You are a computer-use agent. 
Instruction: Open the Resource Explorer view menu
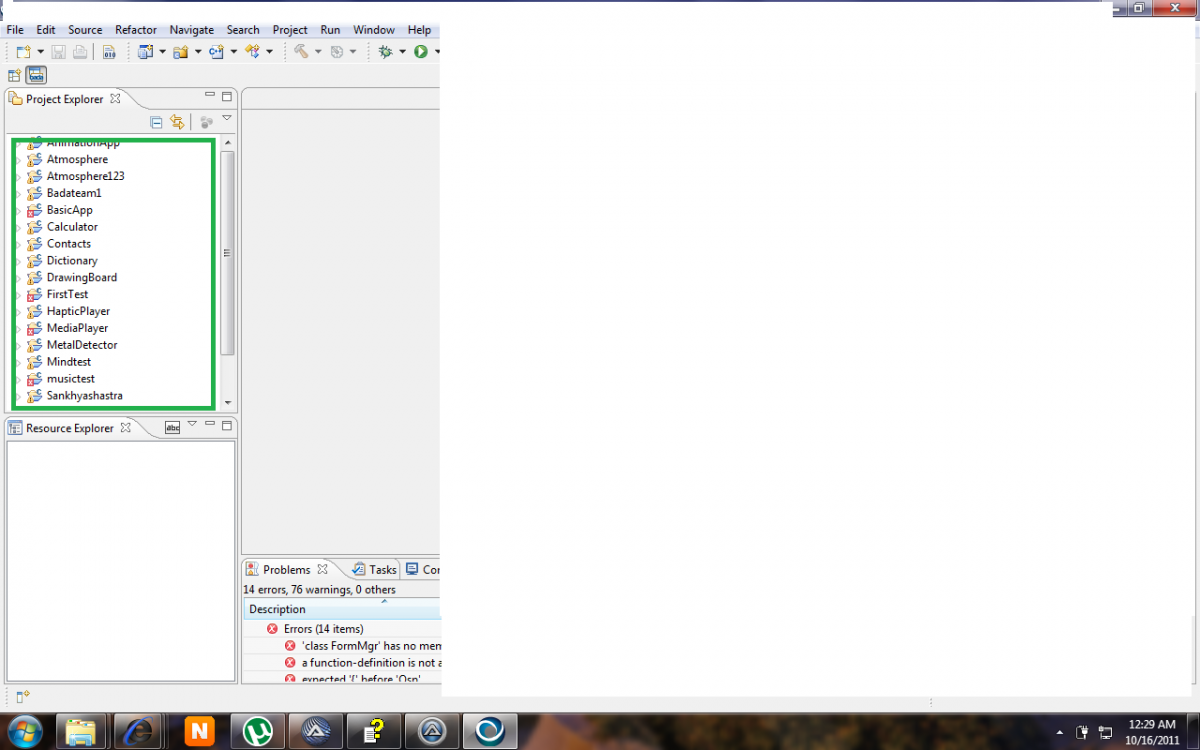[x=192, y=424]
